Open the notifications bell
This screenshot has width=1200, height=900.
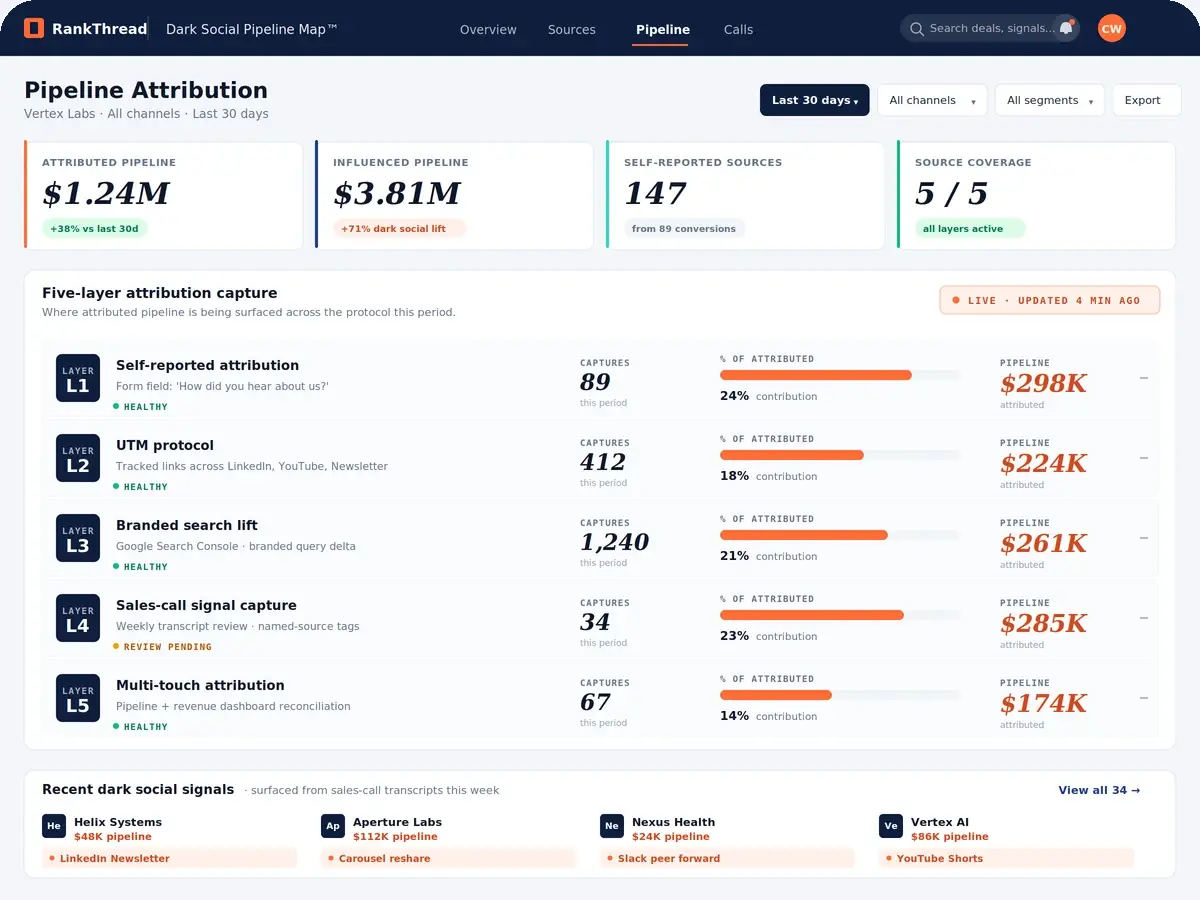1066,28
